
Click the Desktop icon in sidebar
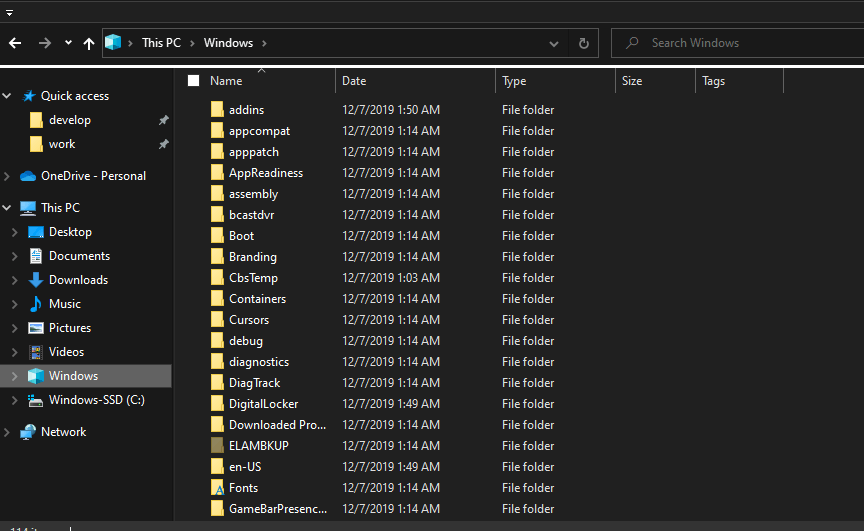click(36, 232)
